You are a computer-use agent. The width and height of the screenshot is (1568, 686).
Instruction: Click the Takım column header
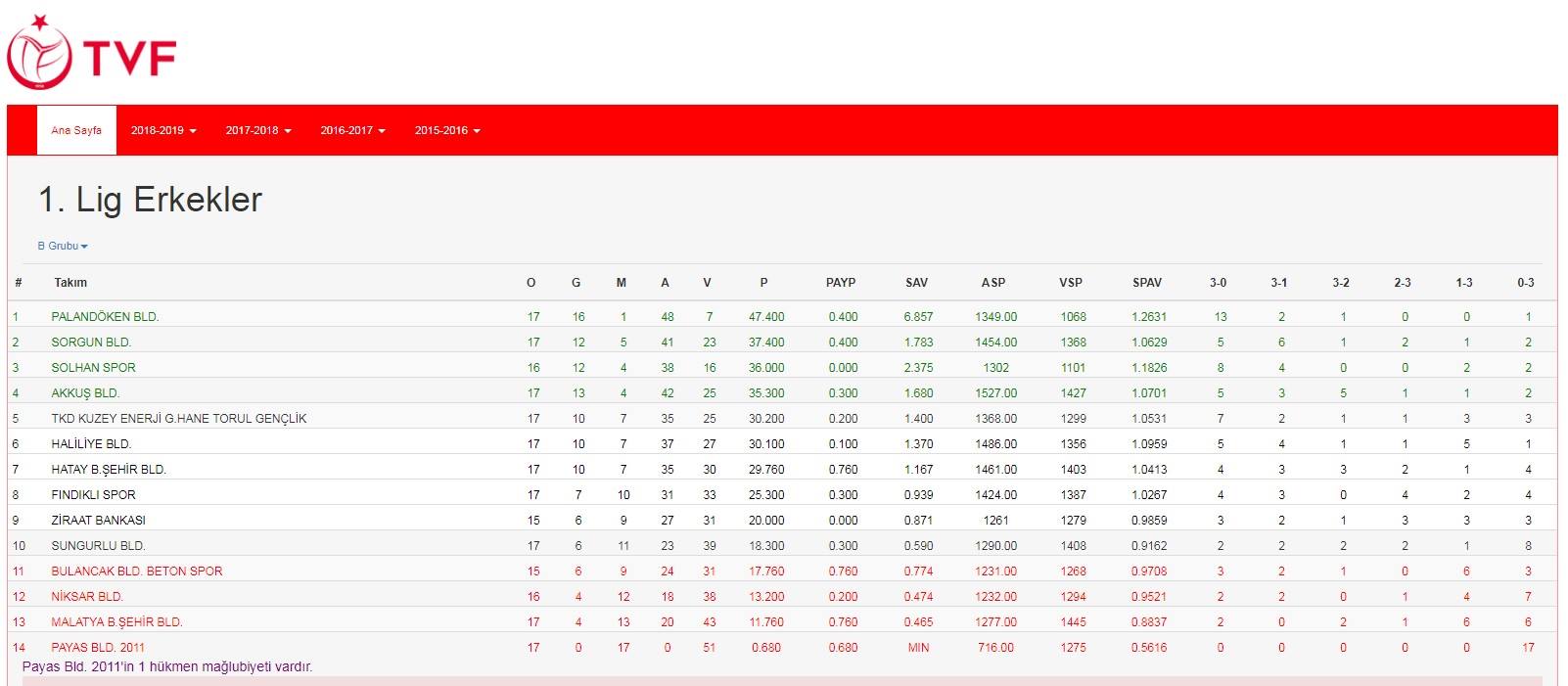click(70, 283)
